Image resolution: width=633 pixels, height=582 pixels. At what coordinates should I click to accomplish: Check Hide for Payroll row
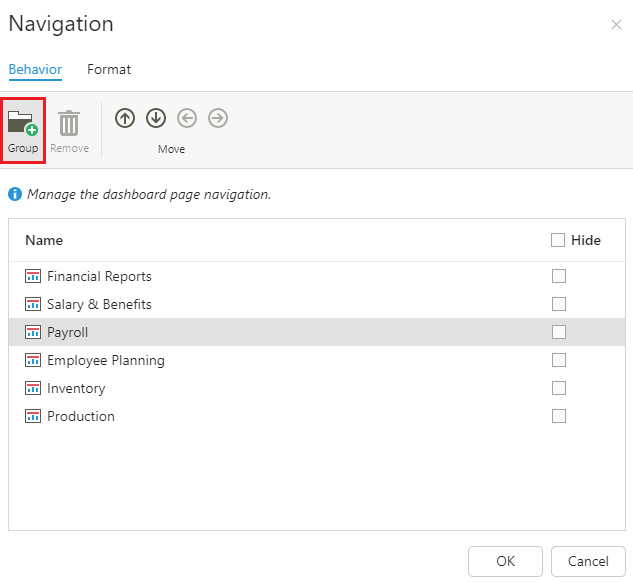pyautogui.click(x=559, y=332)
